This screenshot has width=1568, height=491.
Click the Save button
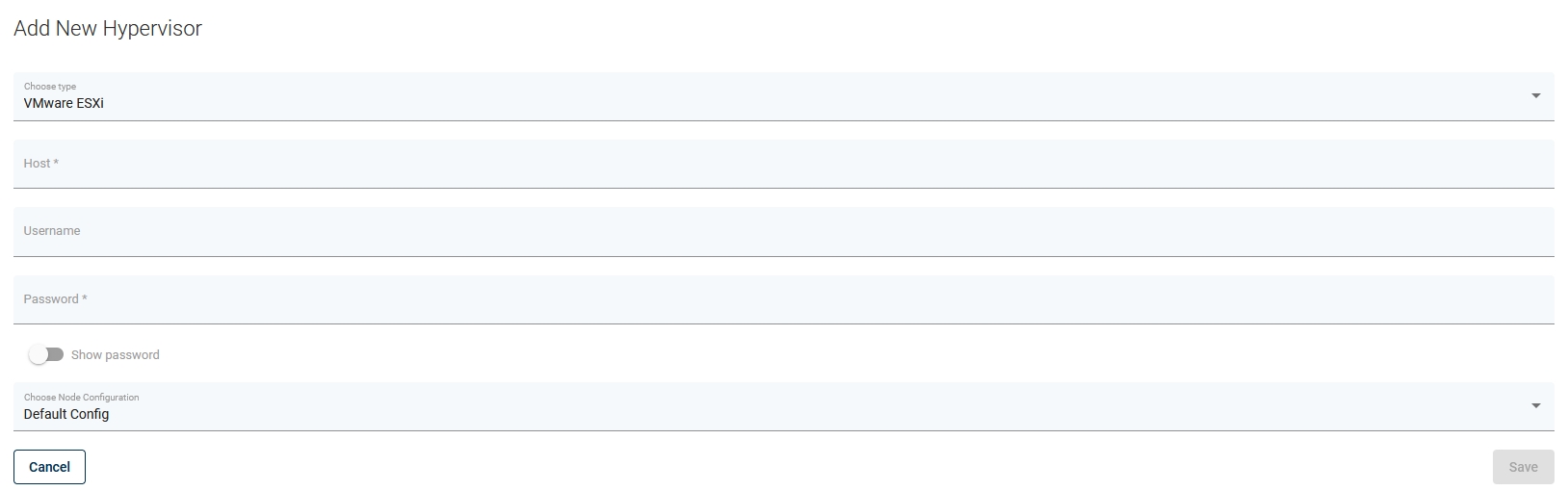click(x=1523, y=467)
